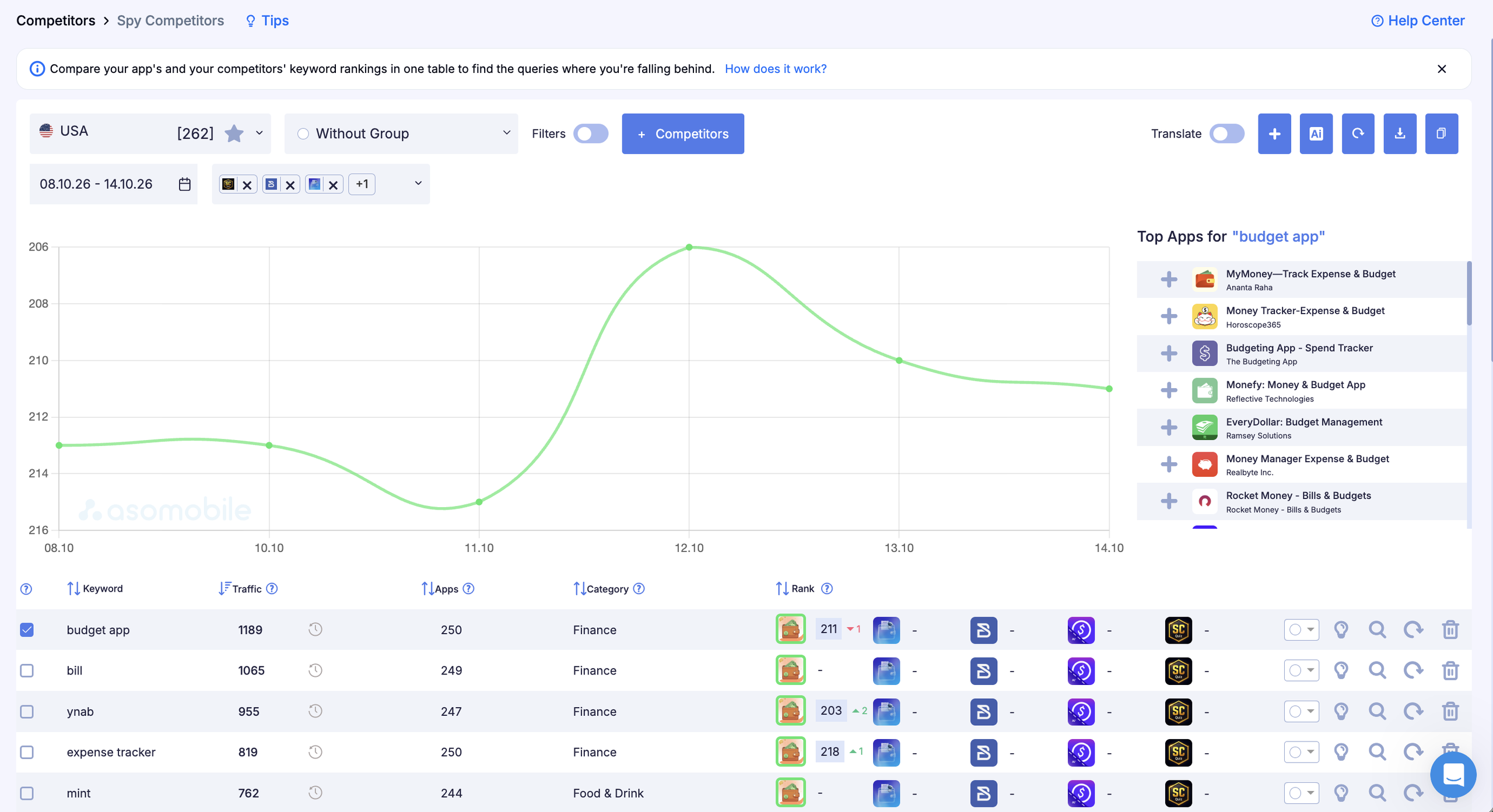
Task: Open the Help Center link
Action: [x=1417, y=20]
